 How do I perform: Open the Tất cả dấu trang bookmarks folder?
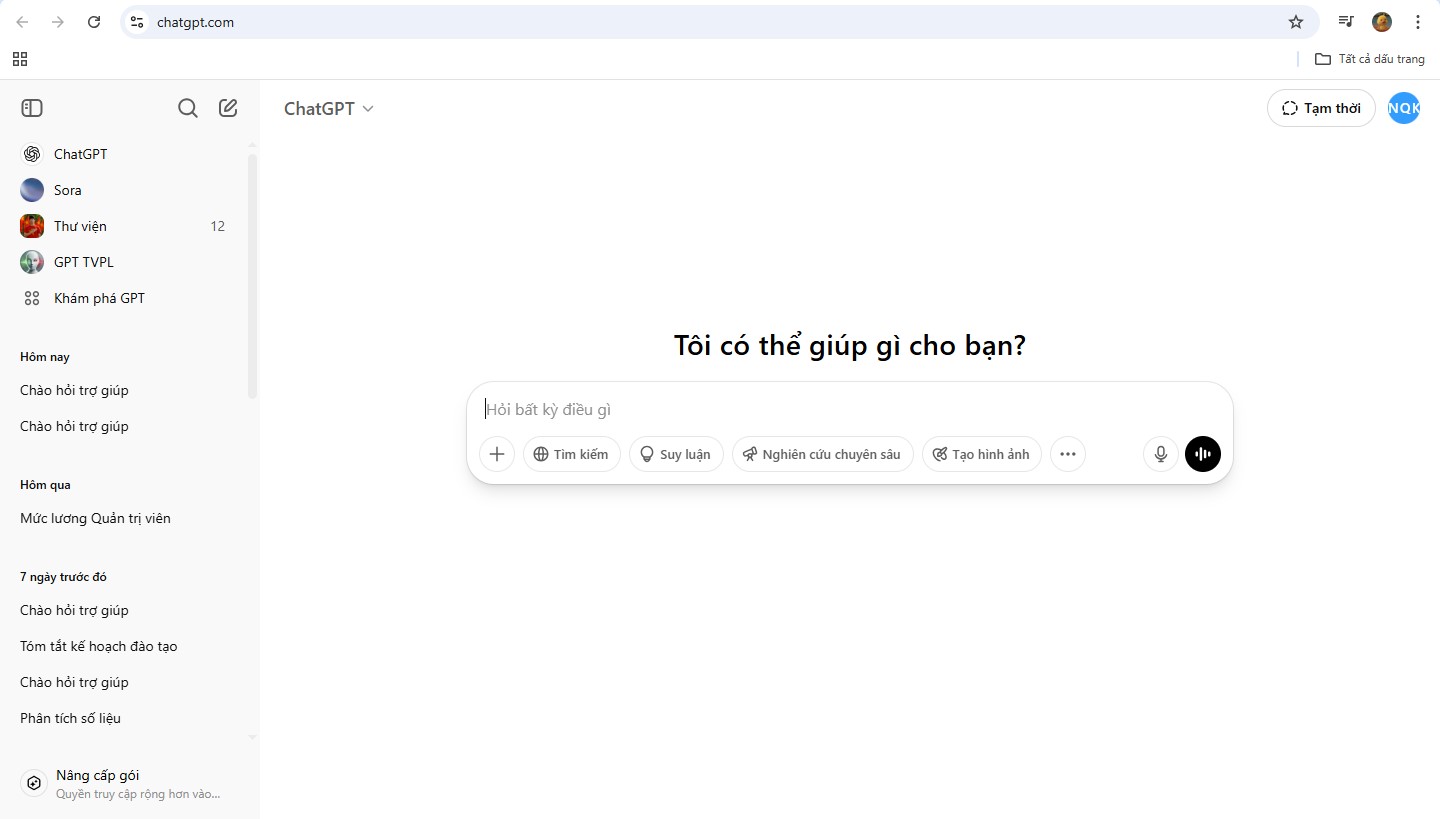[1370, 59]
